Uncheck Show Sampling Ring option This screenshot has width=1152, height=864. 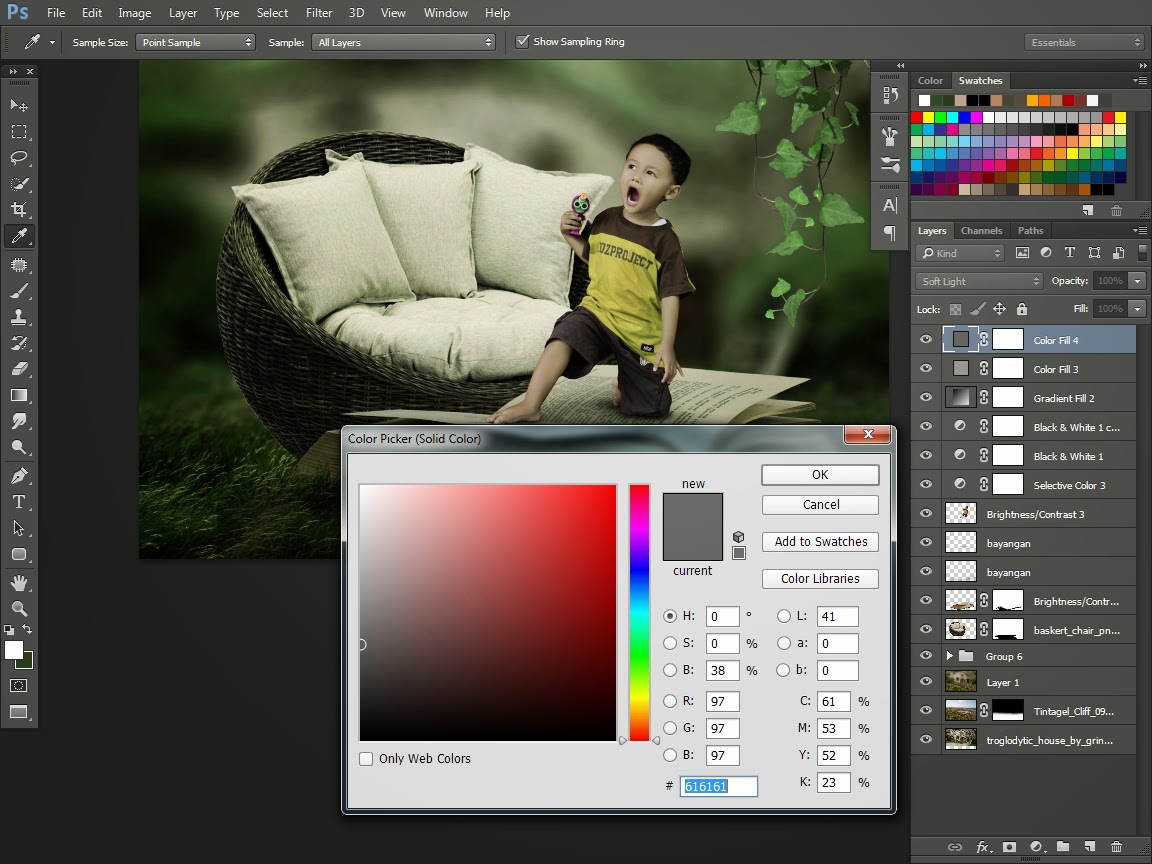pyautogui.click(x=522, y=42)
